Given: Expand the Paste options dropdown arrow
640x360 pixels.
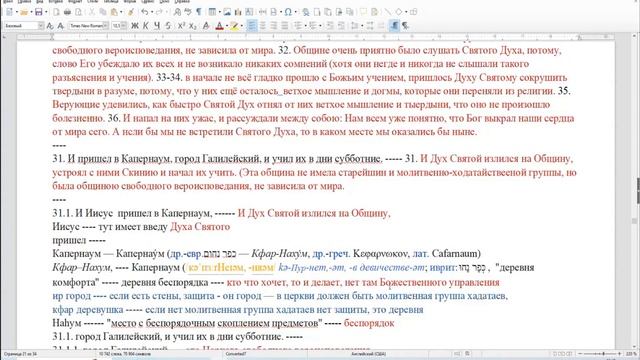Looking at the screenshot, I should 121,12.
